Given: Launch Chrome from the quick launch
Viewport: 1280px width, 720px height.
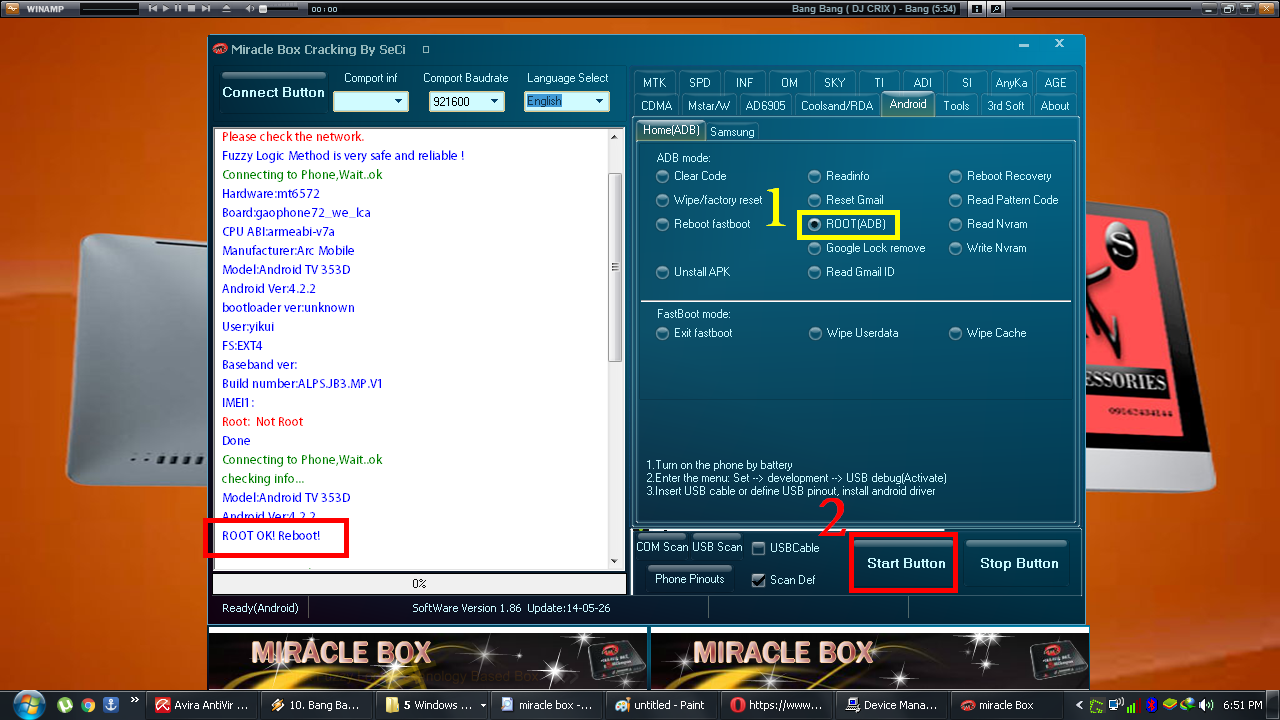Looking at the screenshot, I should [88, 705].
